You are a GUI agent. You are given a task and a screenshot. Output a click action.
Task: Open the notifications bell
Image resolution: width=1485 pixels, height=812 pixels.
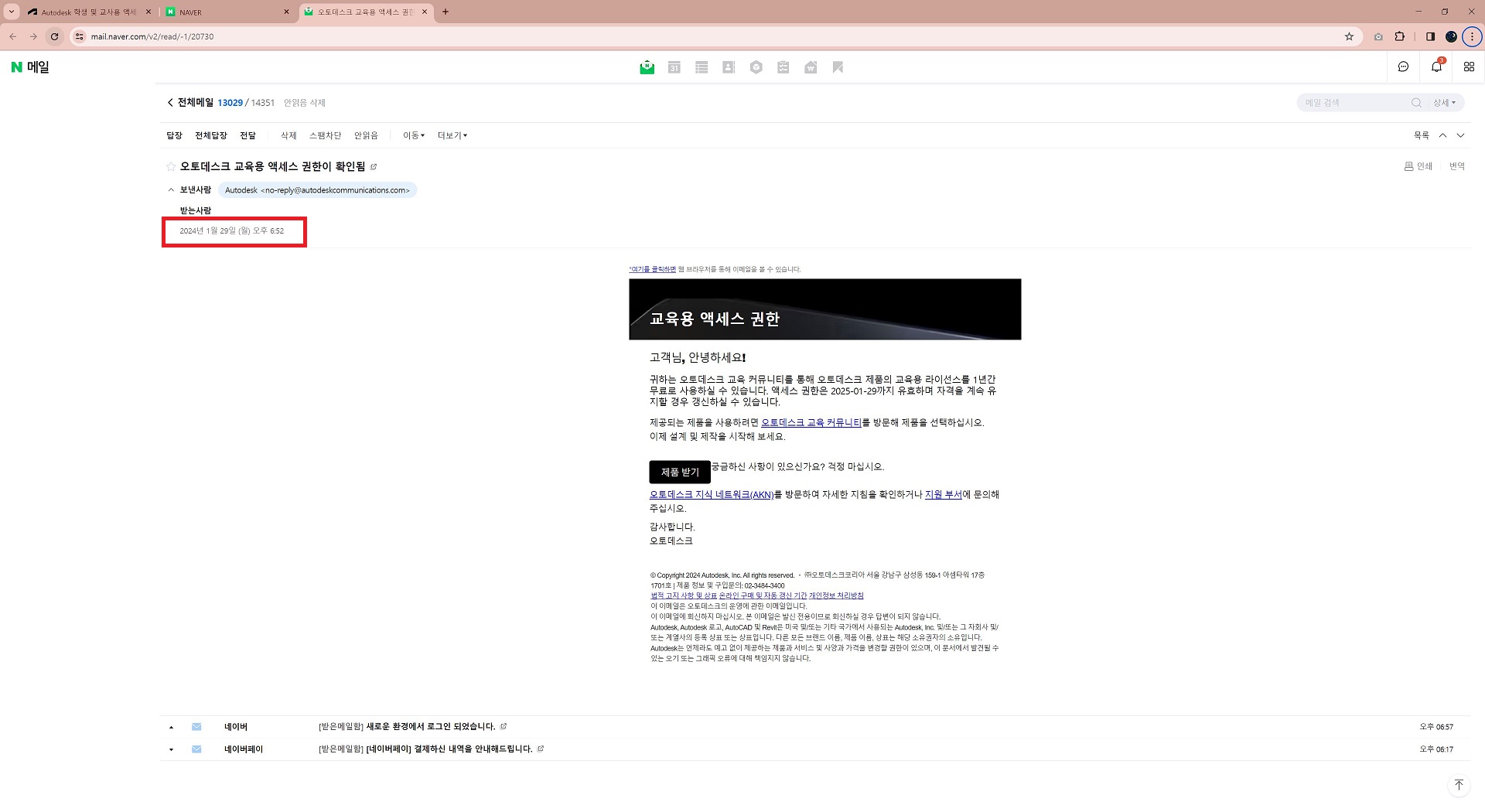click(x=1436, y=67)
